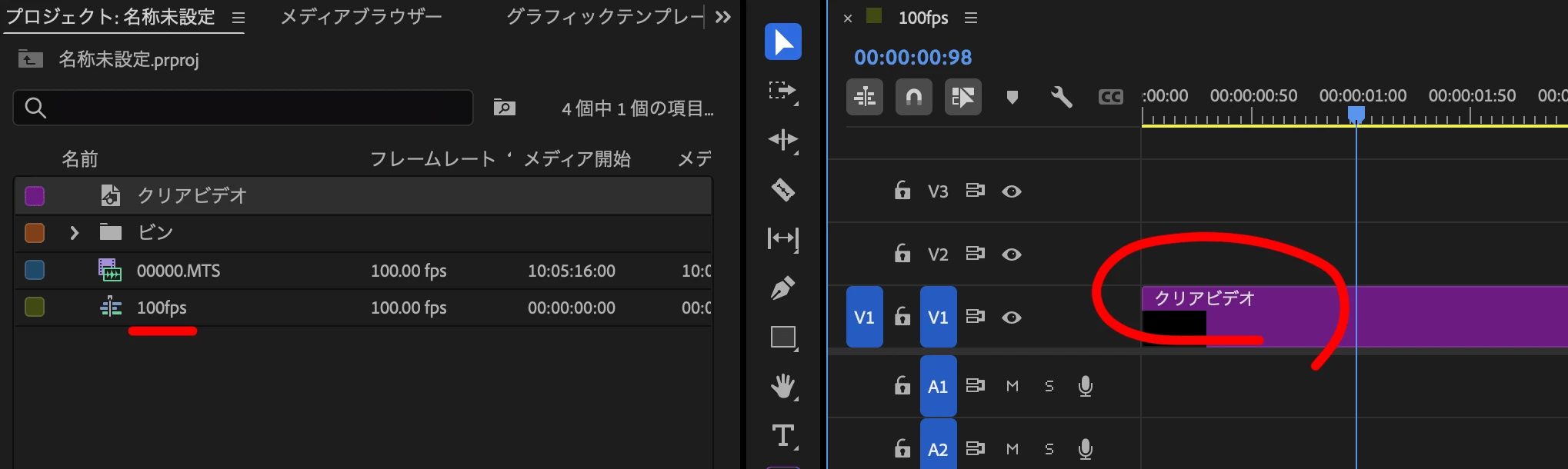
Task: Toggle V3 track output eye
Action: [1012, 191]
